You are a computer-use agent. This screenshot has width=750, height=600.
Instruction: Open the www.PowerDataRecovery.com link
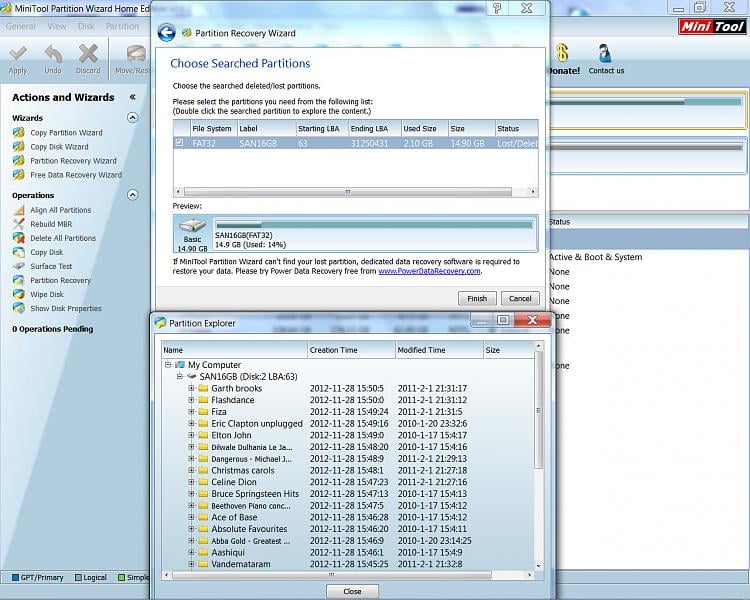429,271
